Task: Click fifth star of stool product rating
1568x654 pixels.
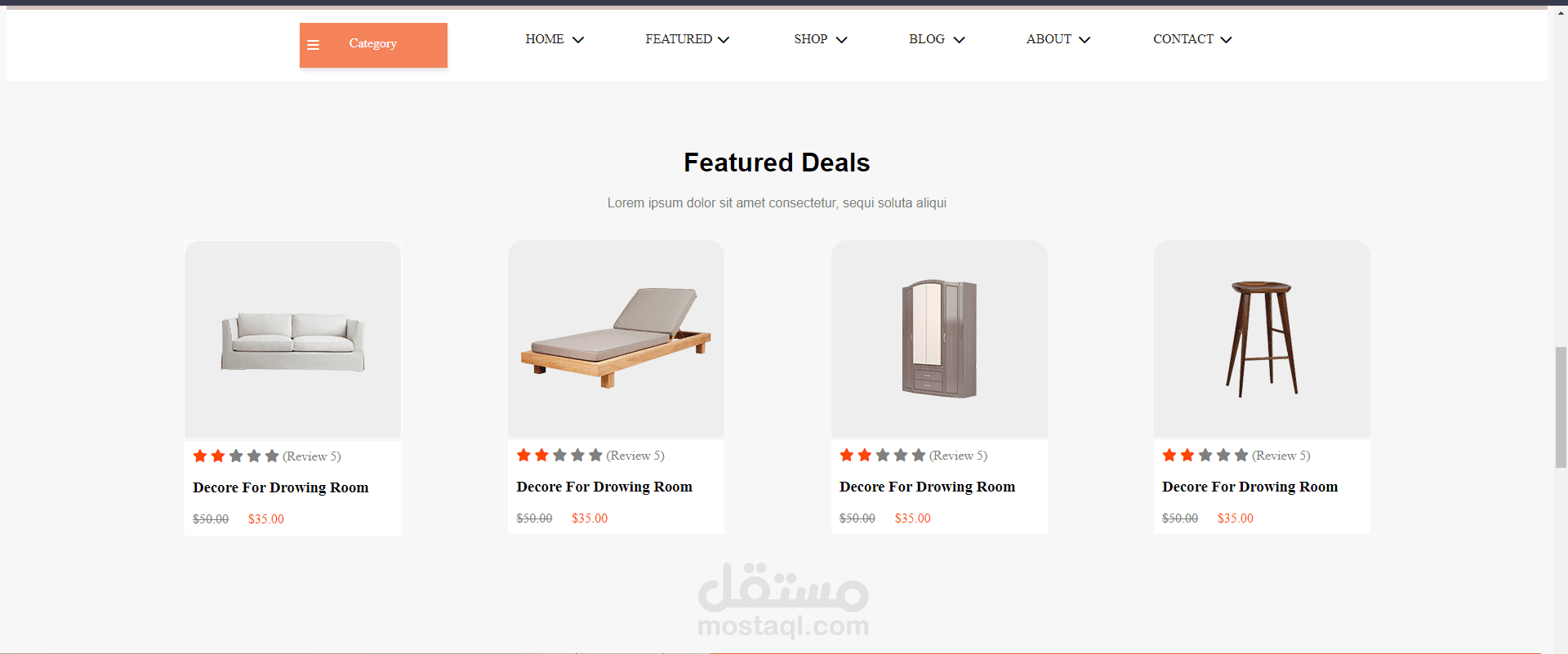Action: tap(1241, 455)
